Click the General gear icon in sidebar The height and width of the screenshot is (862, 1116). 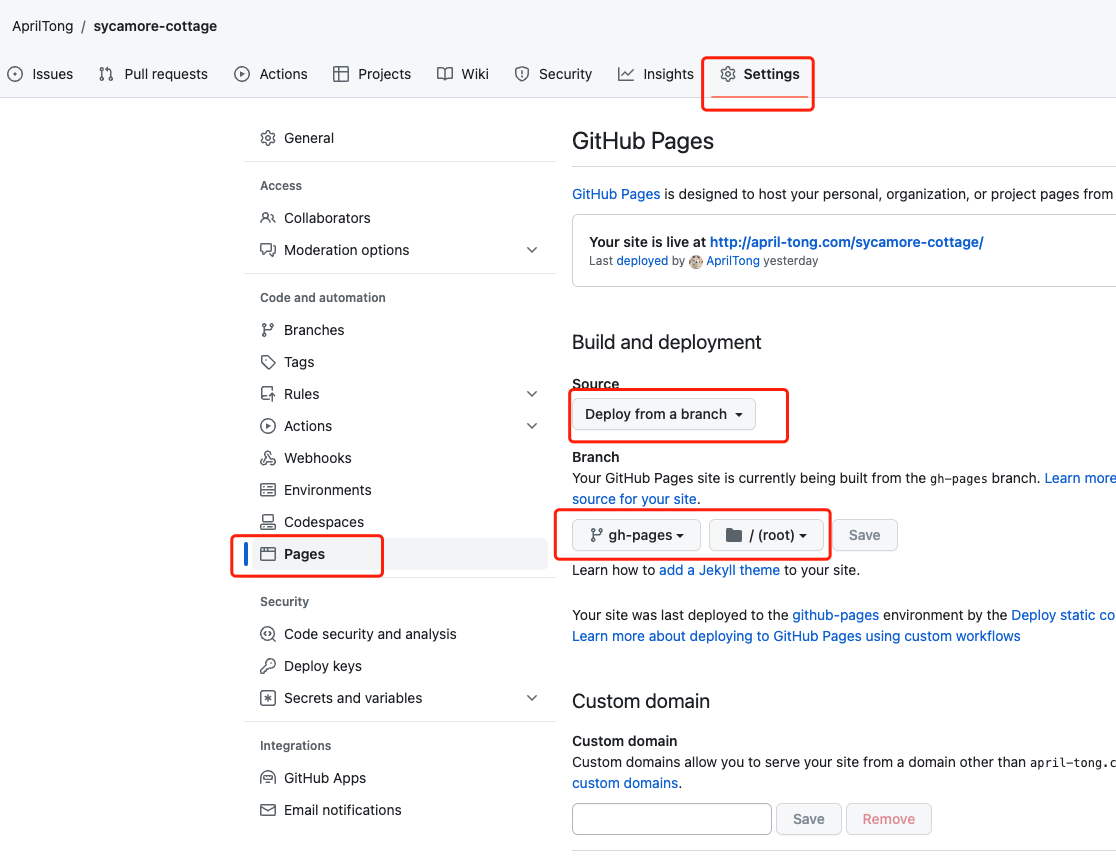coord(268,138)
